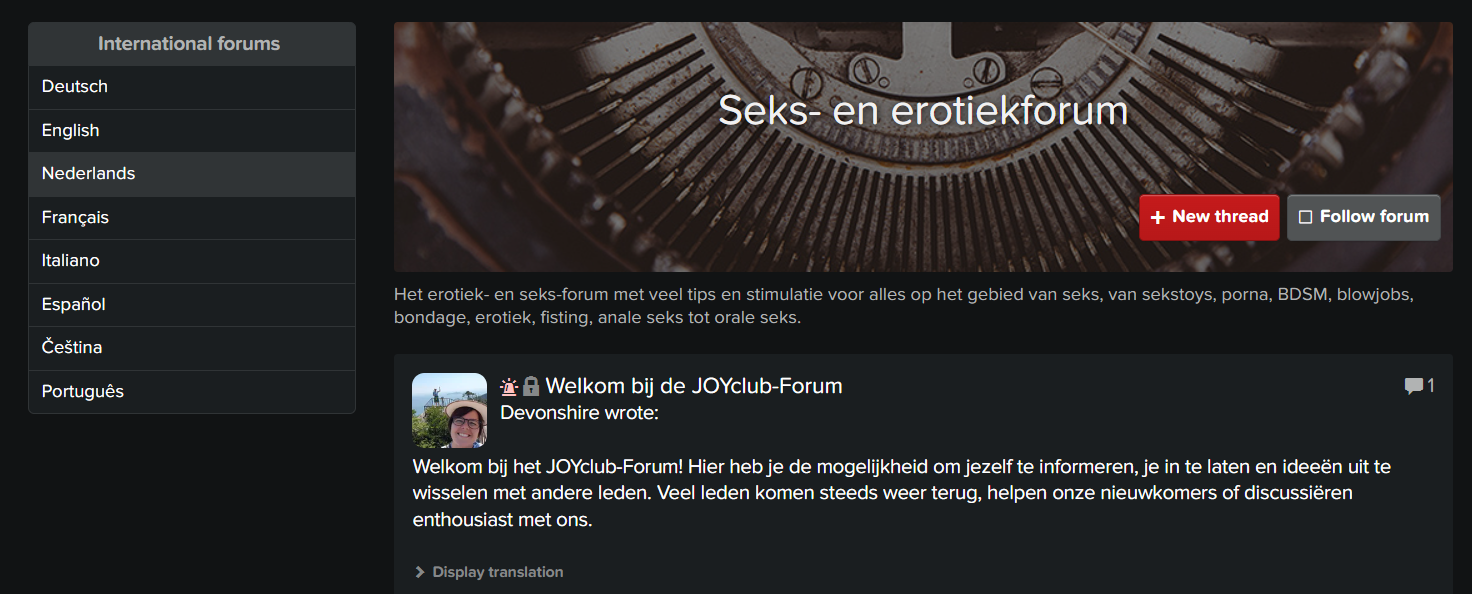Viewport: 1472px width, 594px height.
Task: Select English forum language
Action: (192, 130)
